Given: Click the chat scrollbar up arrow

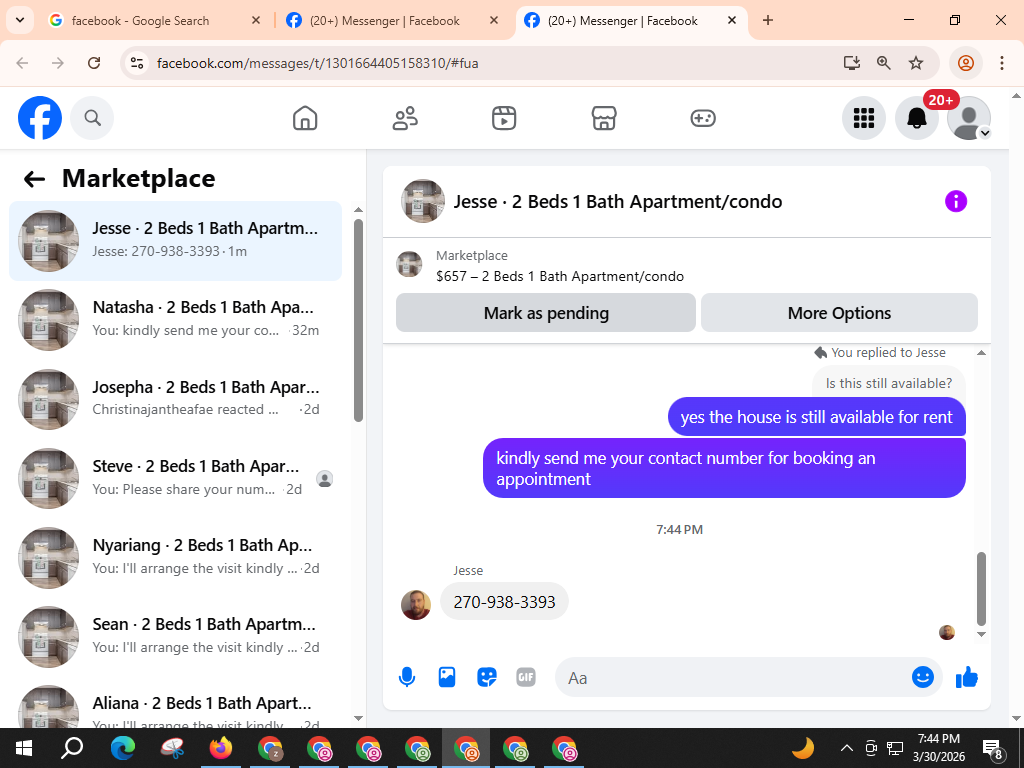Looking at the screenshot, I should [981, 353].
